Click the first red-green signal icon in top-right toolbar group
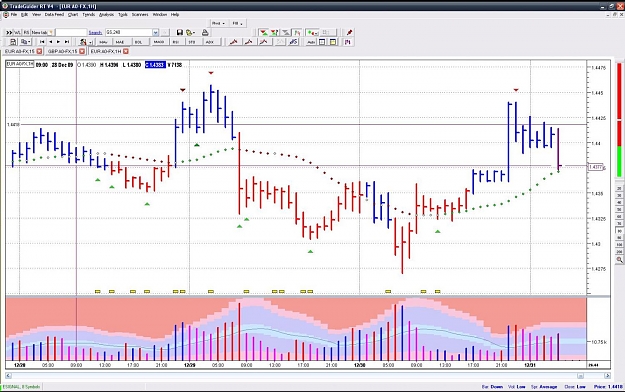The width and height of the screenshot is (625, 392). pyautogui.click(x=263, y=32)
